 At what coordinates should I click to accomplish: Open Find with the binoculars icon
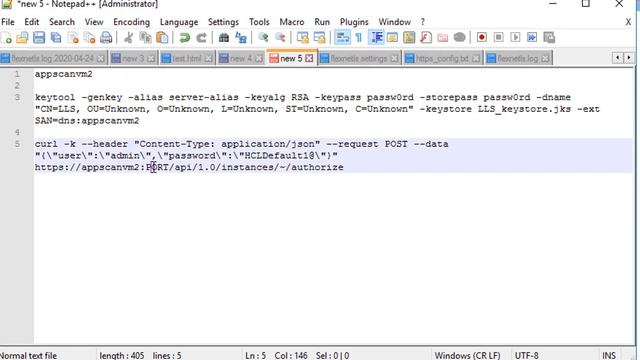coord(224,38)
